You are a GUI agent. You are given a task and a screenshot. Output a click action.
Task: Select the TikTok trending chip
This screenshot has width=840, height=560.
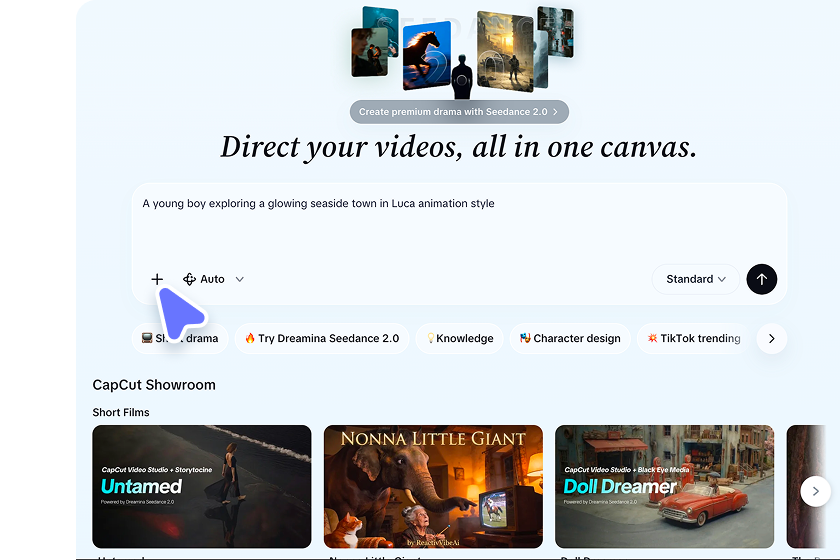point(694,338)
